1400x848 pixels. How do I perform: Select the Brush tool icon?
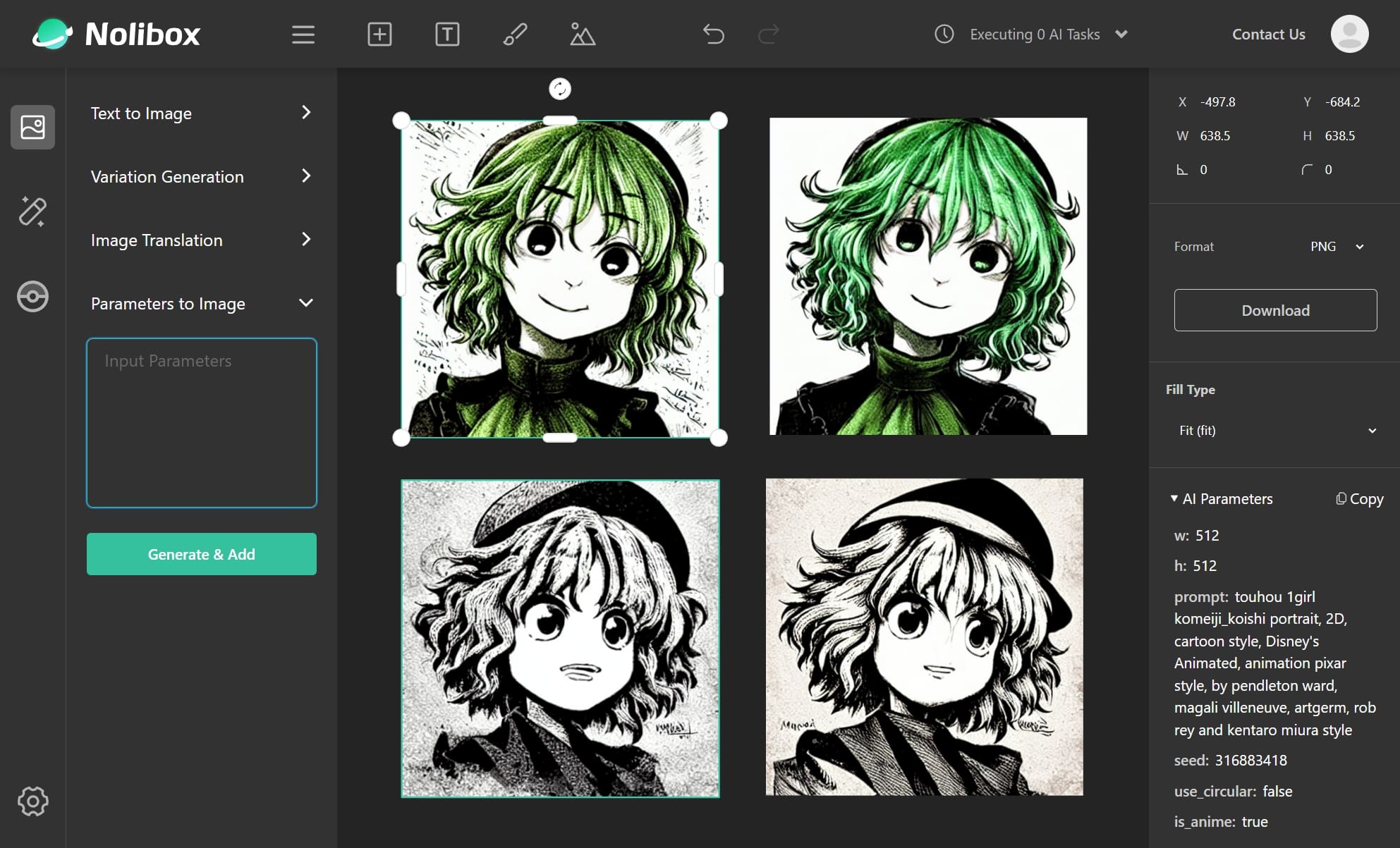click(515, 35)
